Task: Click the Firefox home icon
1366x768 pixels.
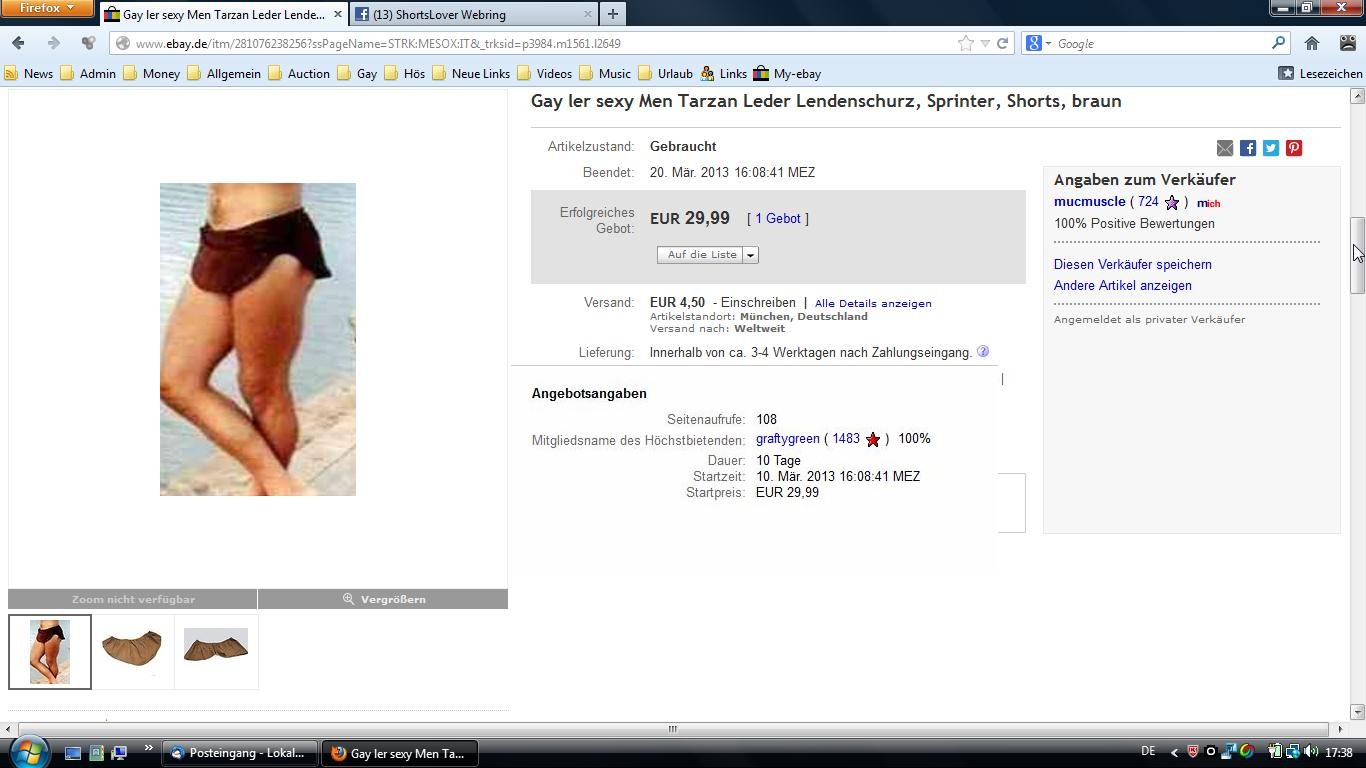Action: pyautogui.click(x=1312, y=43)
